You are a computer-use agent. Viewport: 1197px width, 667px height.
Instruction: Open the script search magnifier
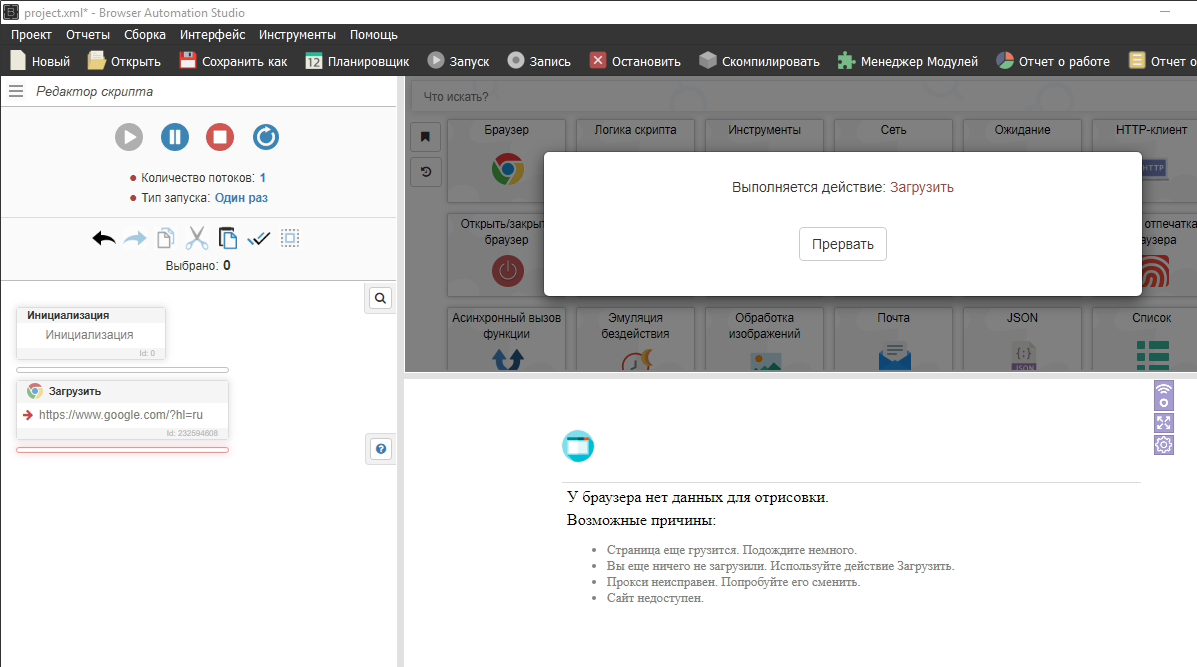click(380, 298)
